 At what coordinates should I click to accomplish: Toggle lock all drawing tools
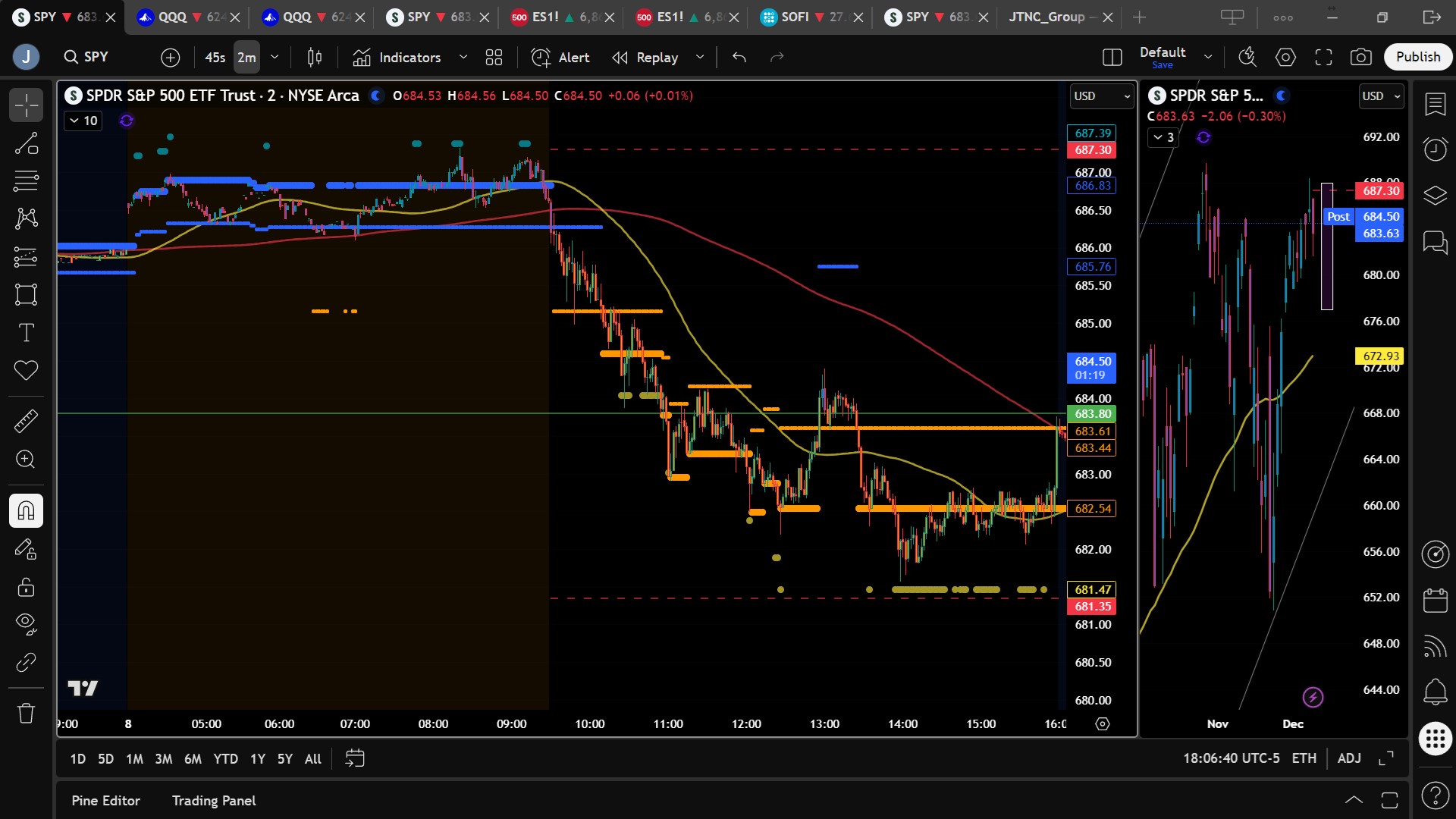[x=26, y=587]
